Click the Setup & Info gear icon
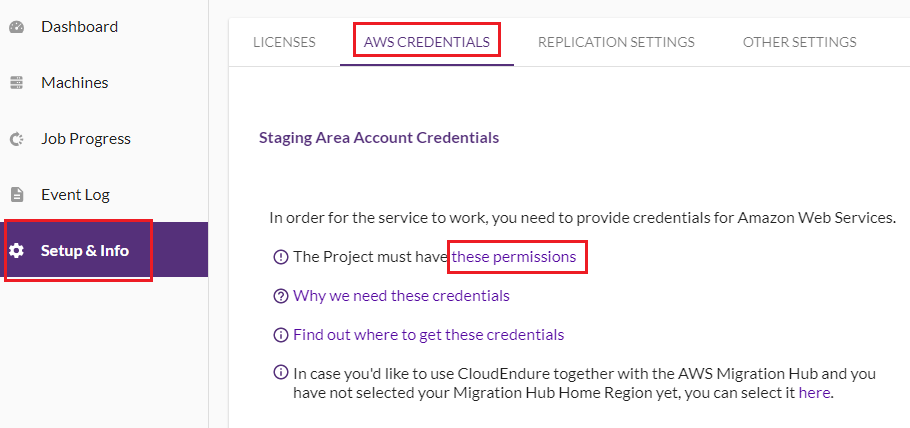Image resolution: width=910 pixels, height=428 pixels. 17,251
